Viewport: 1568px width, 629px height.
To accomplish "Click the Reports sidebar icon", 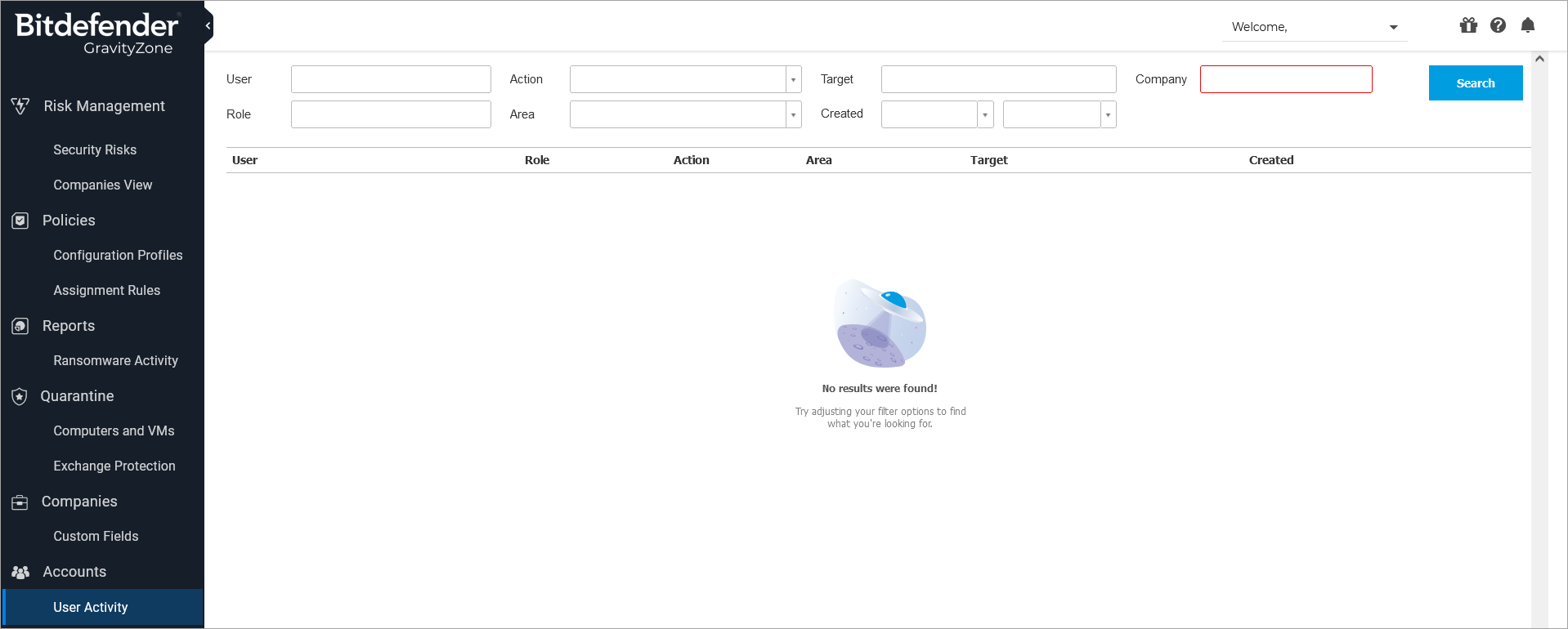I will (20, 326).
